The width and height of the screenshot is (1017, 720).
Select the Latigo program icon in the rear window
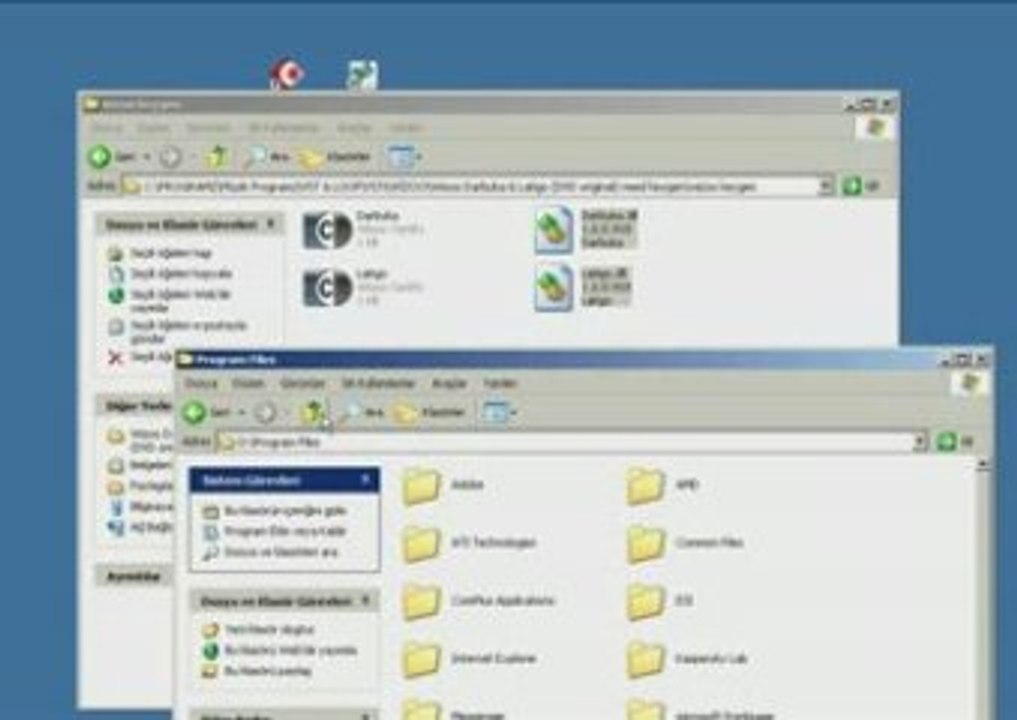pos(363,287)
